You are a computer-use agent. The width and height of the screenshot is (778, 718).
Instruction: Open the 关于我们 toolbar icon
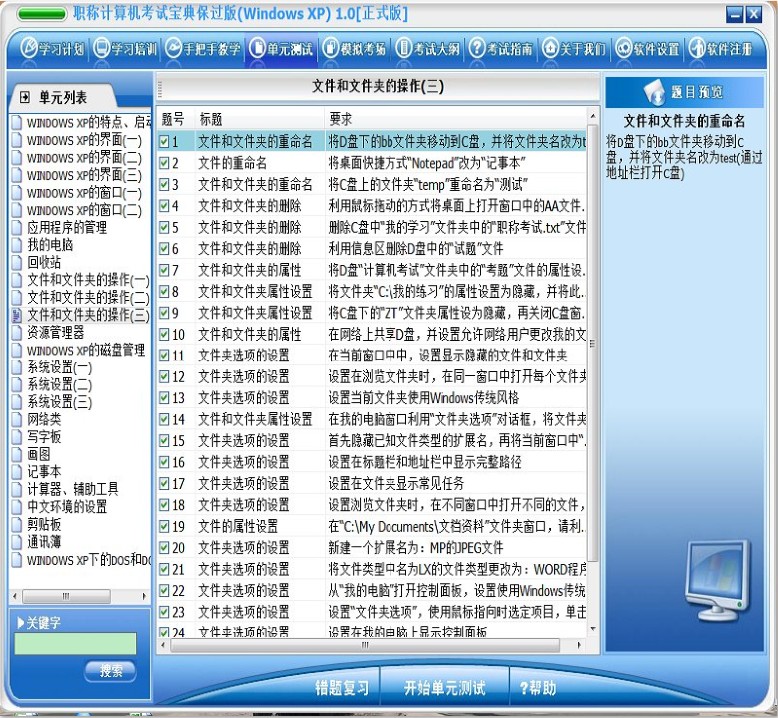tap(550, 49)
